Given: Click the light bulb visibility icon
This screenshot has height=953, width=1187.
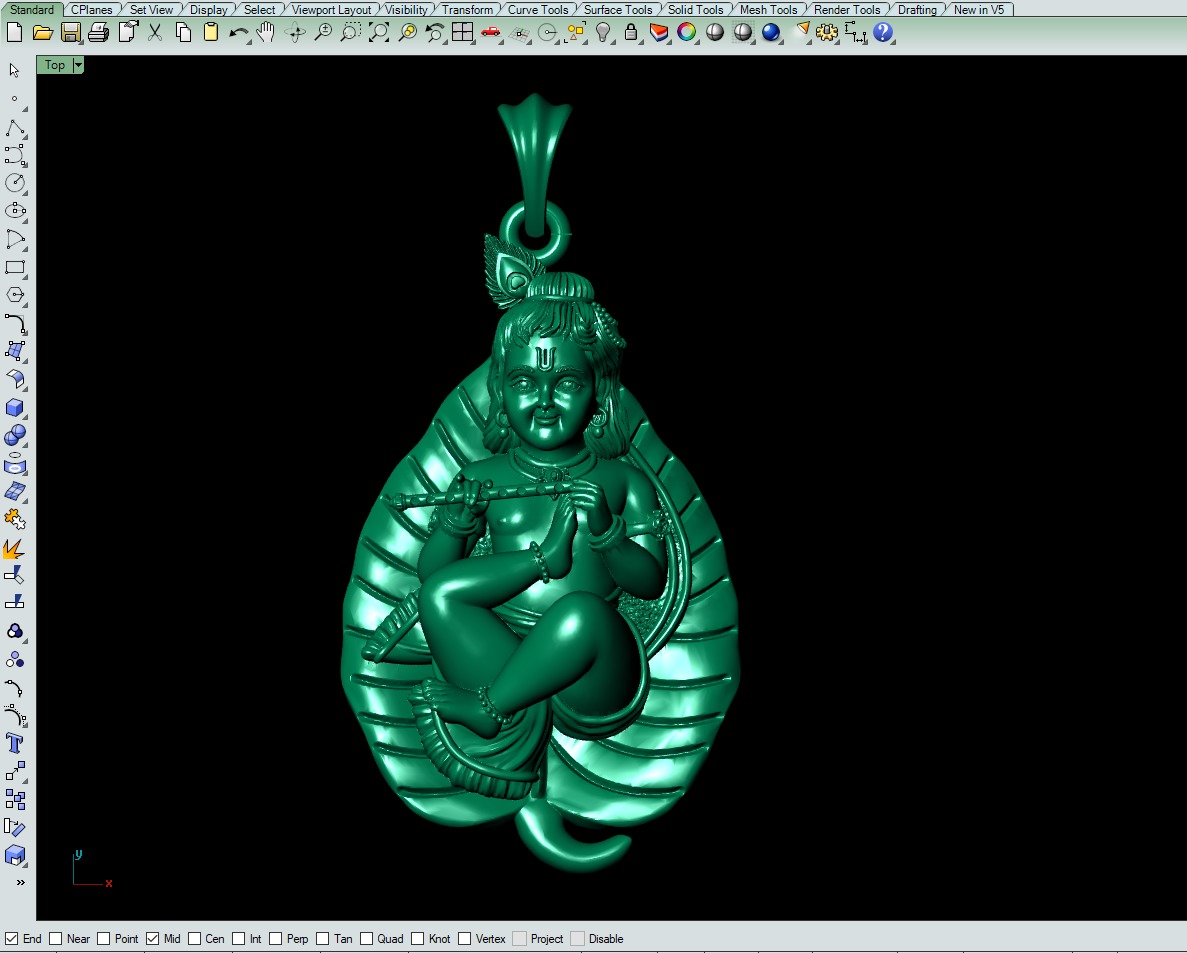Looking at the screenshot, I should click(x=603, y=33).
